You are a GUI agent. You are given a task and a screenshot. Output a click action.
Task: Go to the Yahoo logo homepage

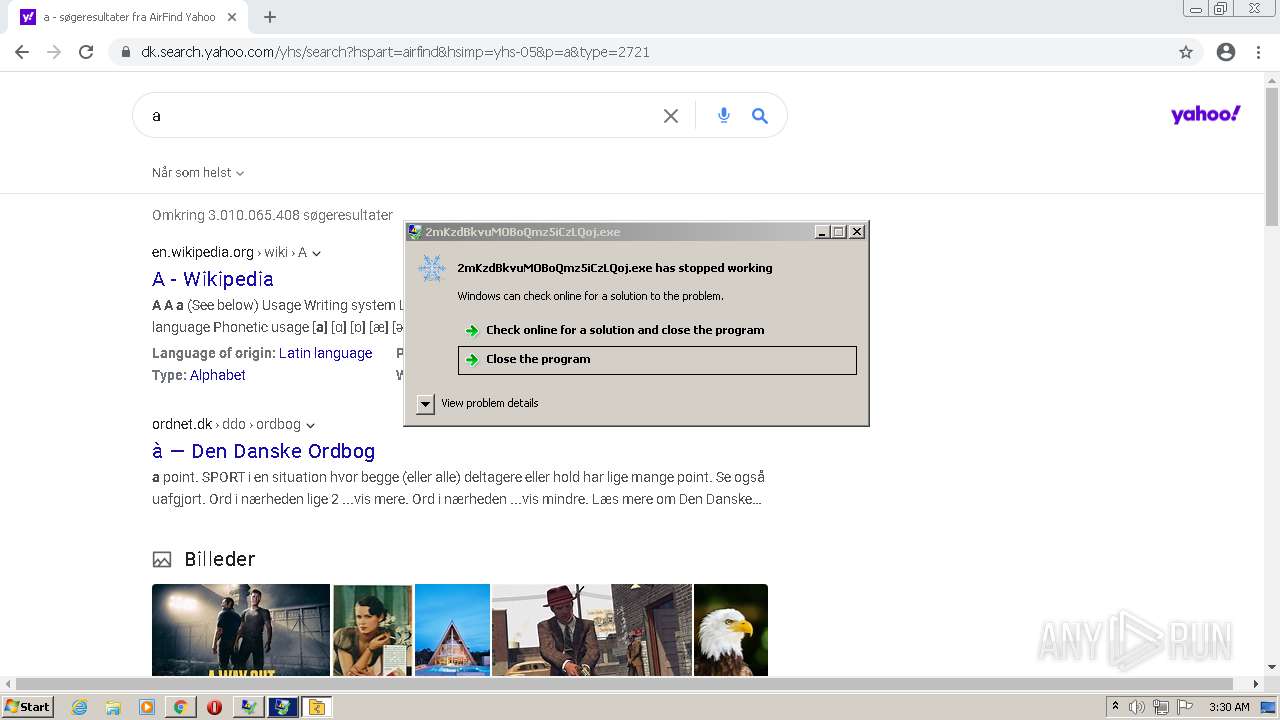(x=1206, y=114)
